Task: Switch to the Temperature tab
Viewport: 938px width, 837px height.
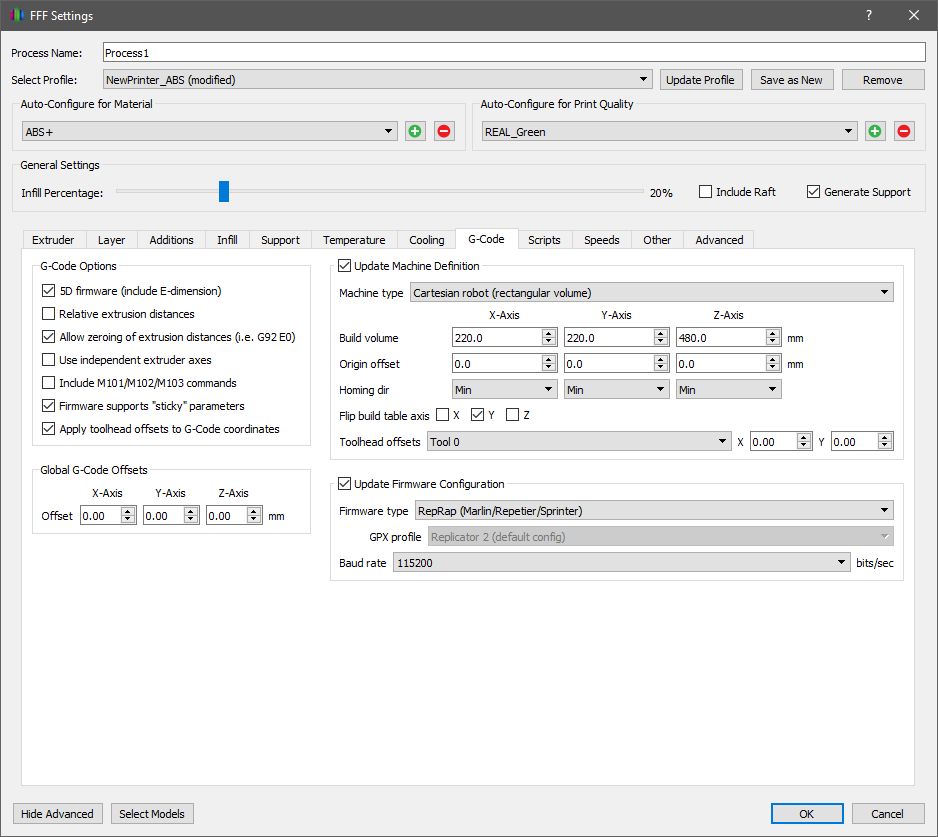Action: 354,240
